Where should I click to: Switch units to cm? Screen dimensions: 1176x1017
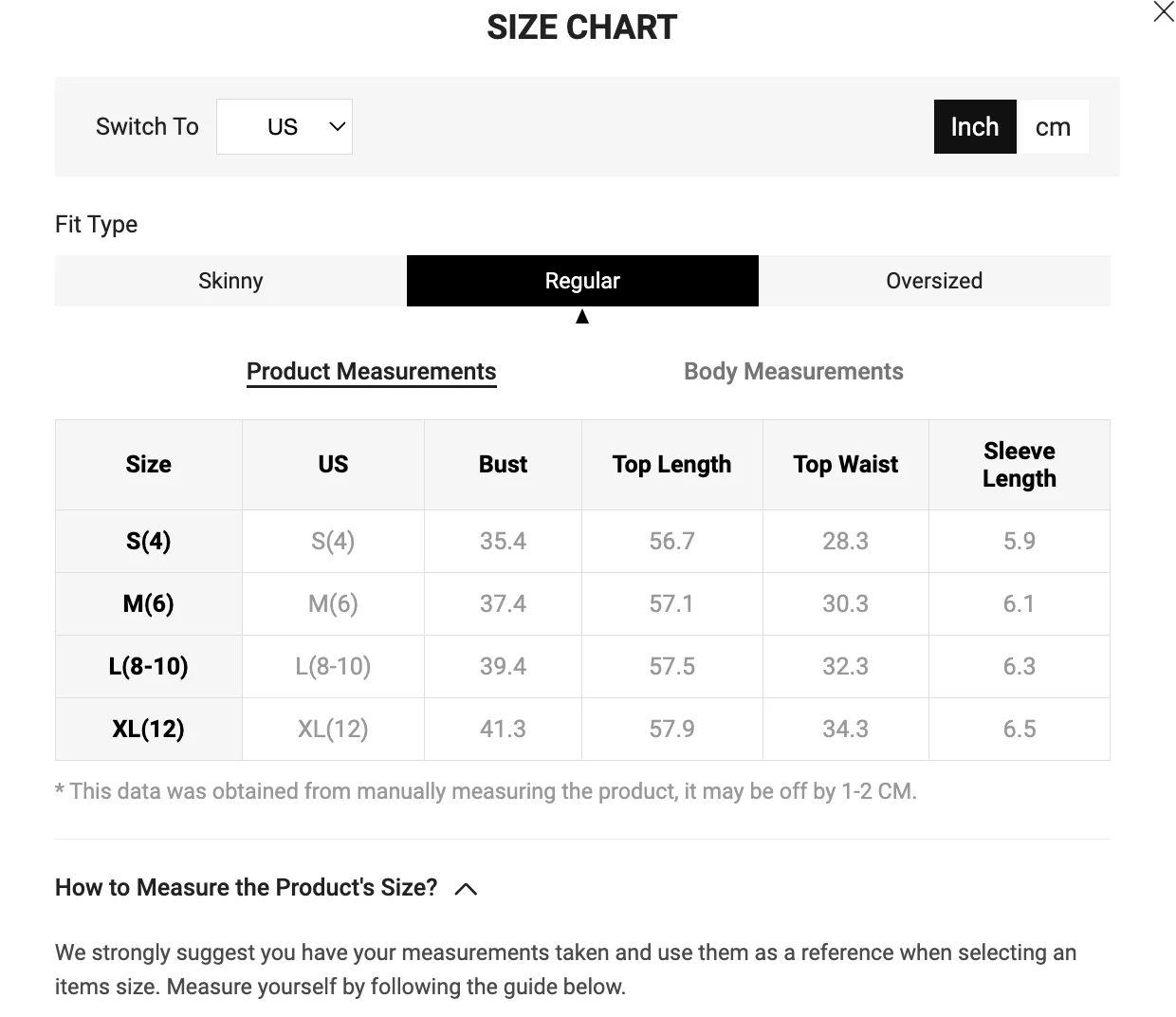pyautogui.click(x=1053, y=126)
